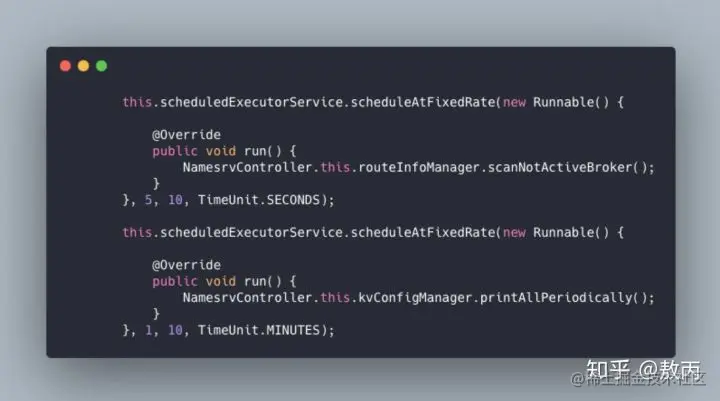720x401 pixels.
Task: Click the 知乎 watermark text
Action: tap(608, 370)
